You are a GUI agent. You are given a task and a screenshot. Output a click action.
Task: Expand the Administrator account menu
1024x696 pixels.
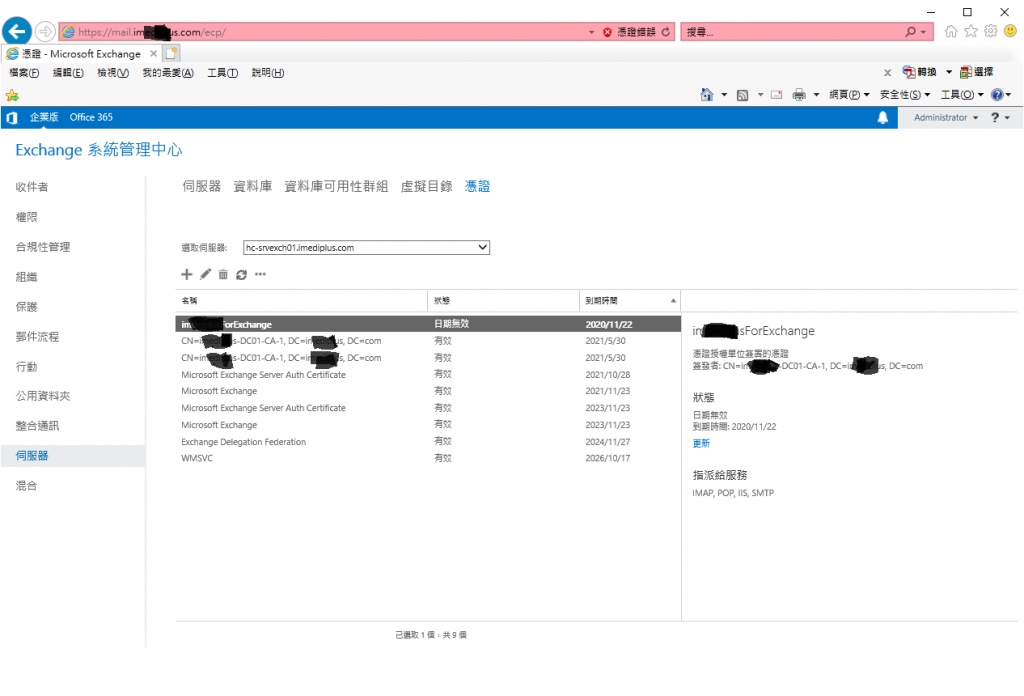pyautogui.click(x=946, y=118)
